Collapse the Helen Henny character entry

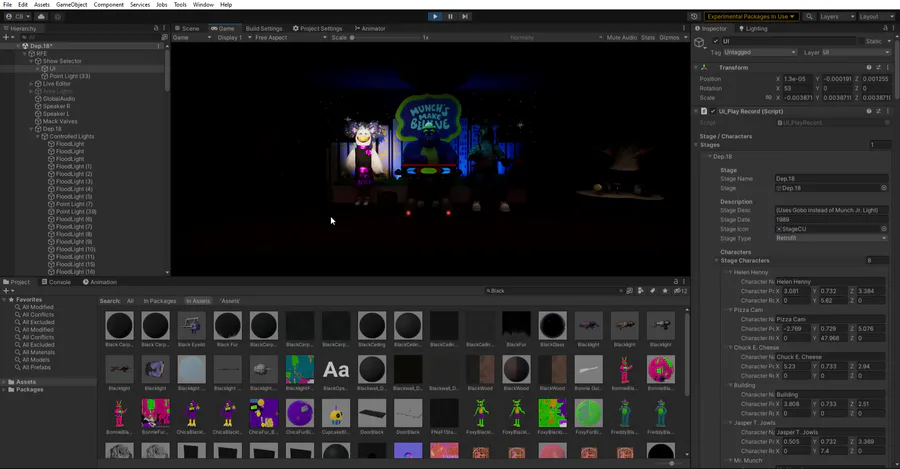(x=730, y=272)
